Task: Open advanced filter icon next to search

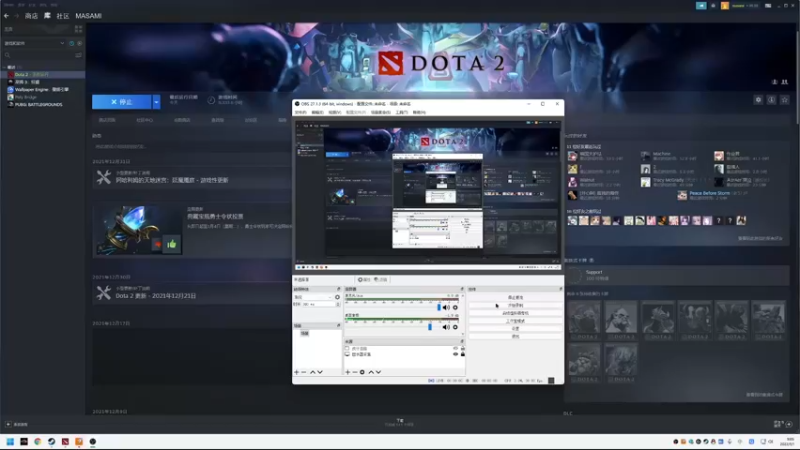Action: [x=79, y=55]
